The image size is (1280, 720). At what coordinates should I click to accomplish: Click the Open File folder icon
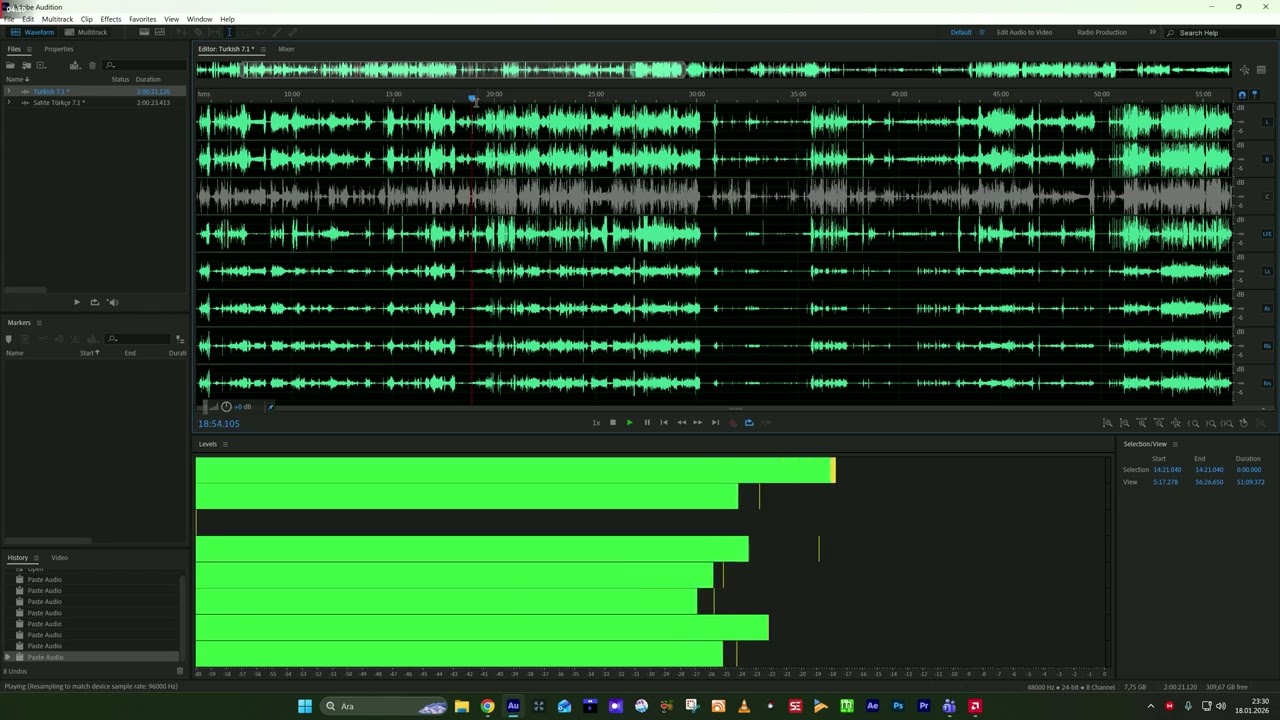pos(11,66)
